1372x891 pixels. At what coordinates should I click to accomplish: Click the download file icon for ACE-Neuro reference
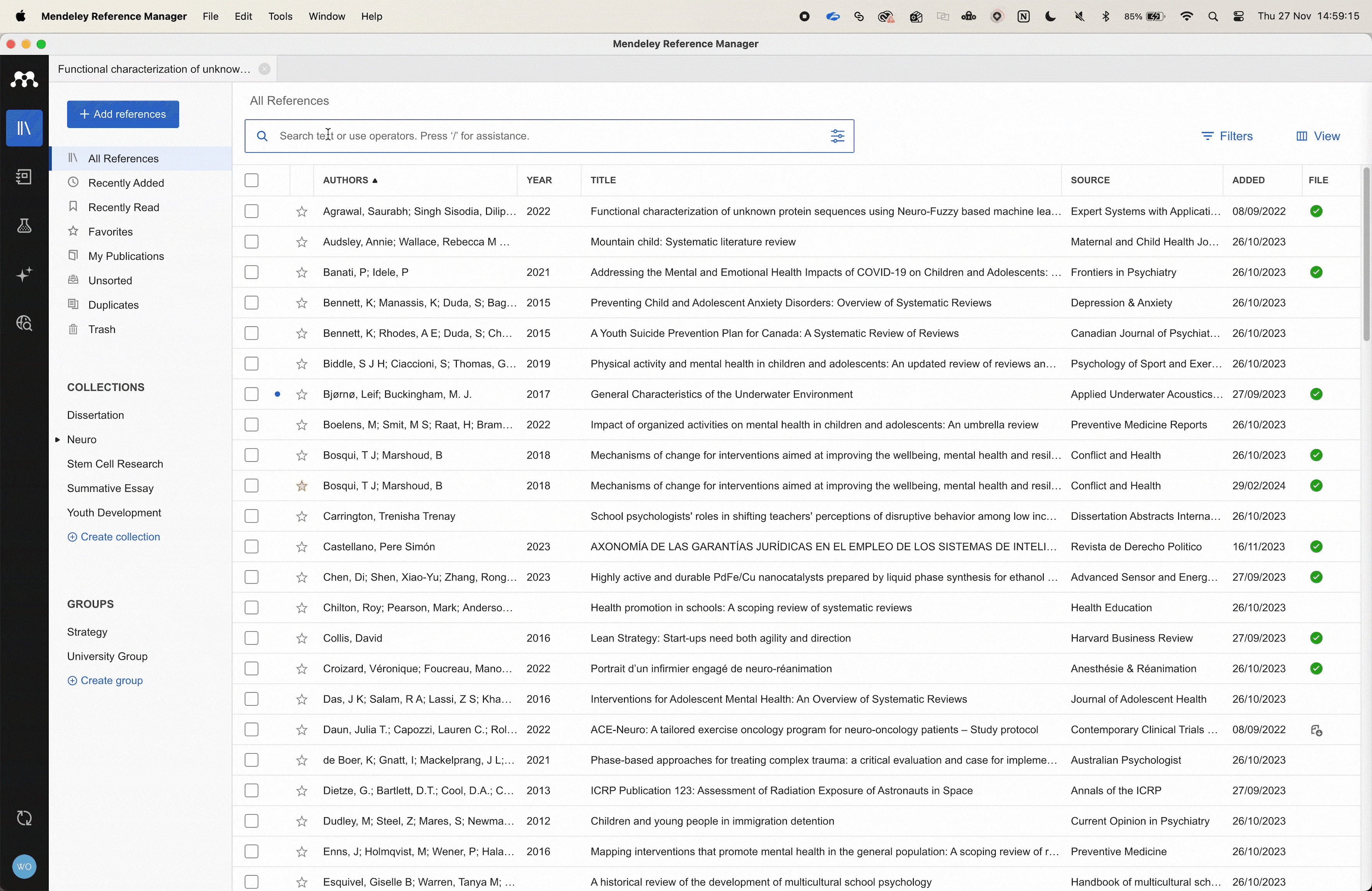click(x=1316, y=731)
